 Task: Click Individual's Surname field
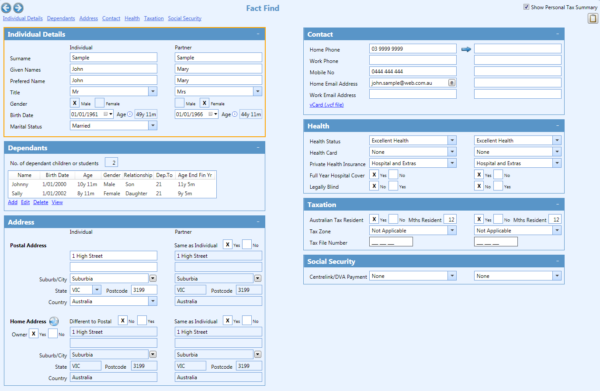coord(114,57)
